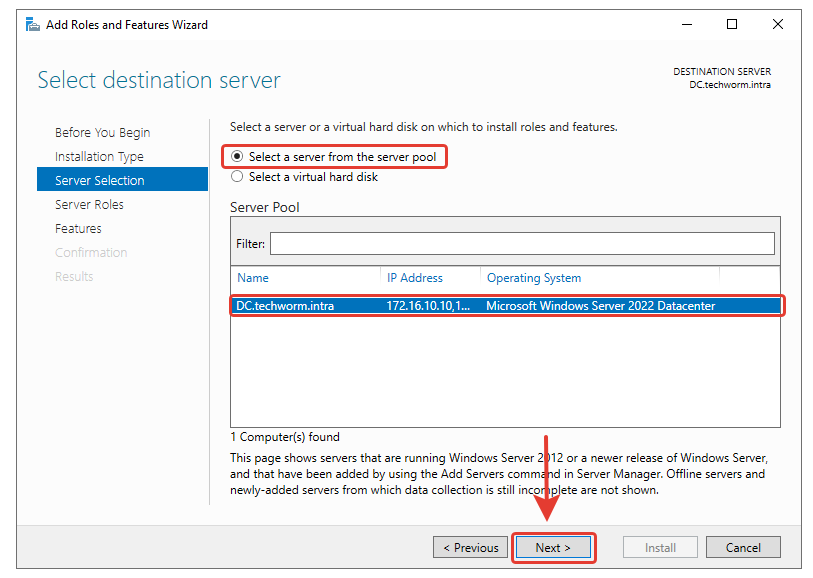Jump to the Server Roles step
The width and height of the screenshot is (813, 578).
(89, 205)
